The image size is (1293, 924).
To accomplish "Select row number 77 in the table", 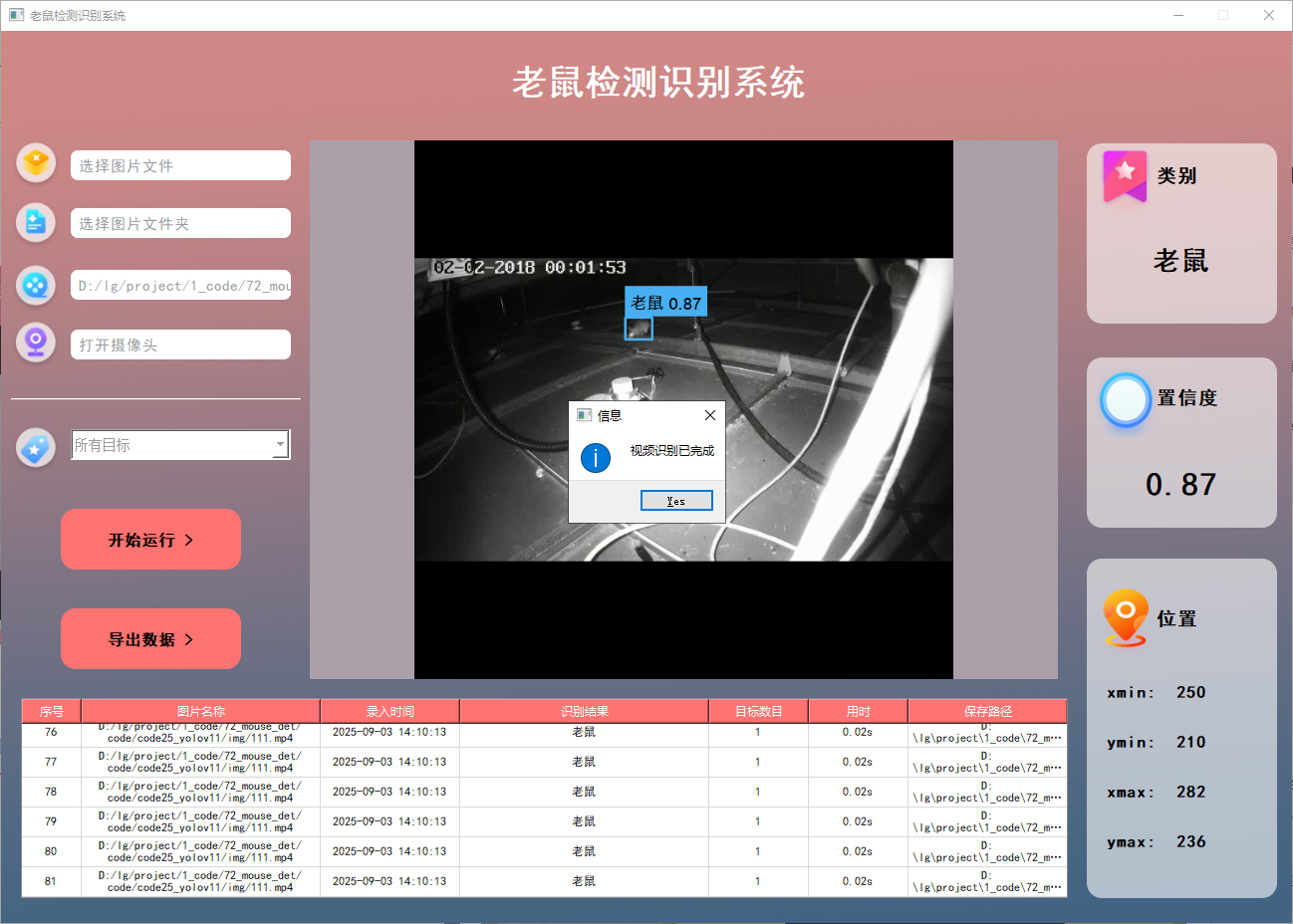I will pos(51,762).
